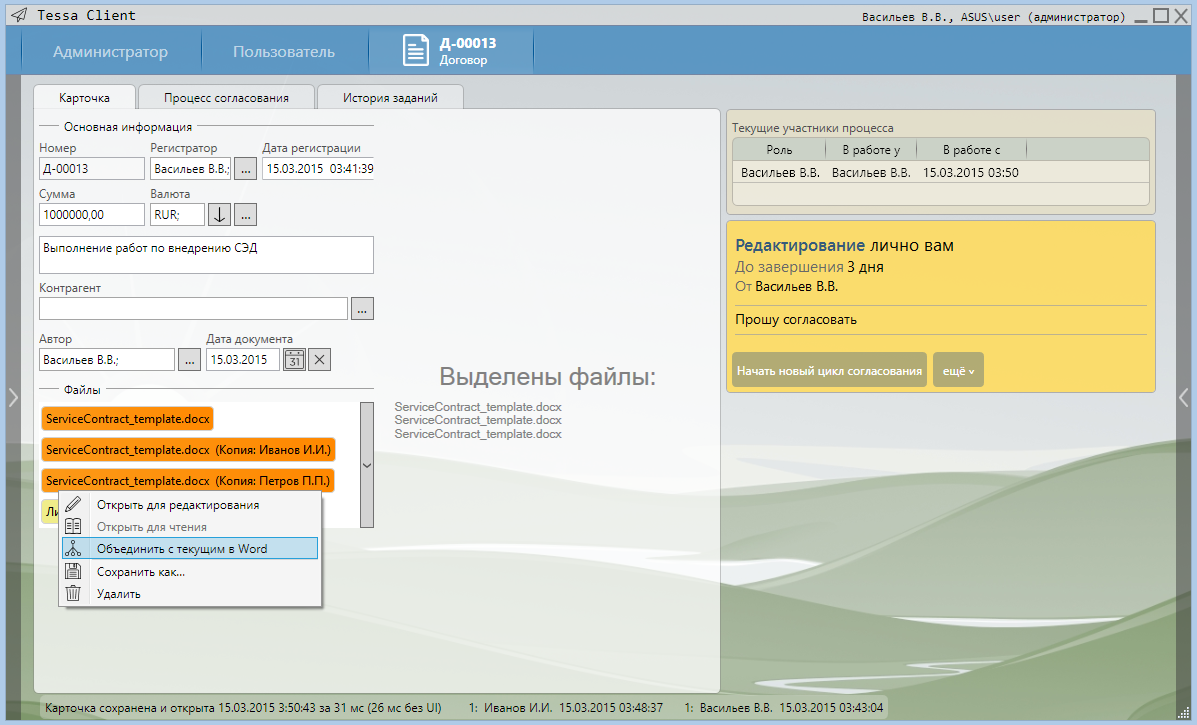Click the merge icon beside Объединить с текущим

click(73, 549)
